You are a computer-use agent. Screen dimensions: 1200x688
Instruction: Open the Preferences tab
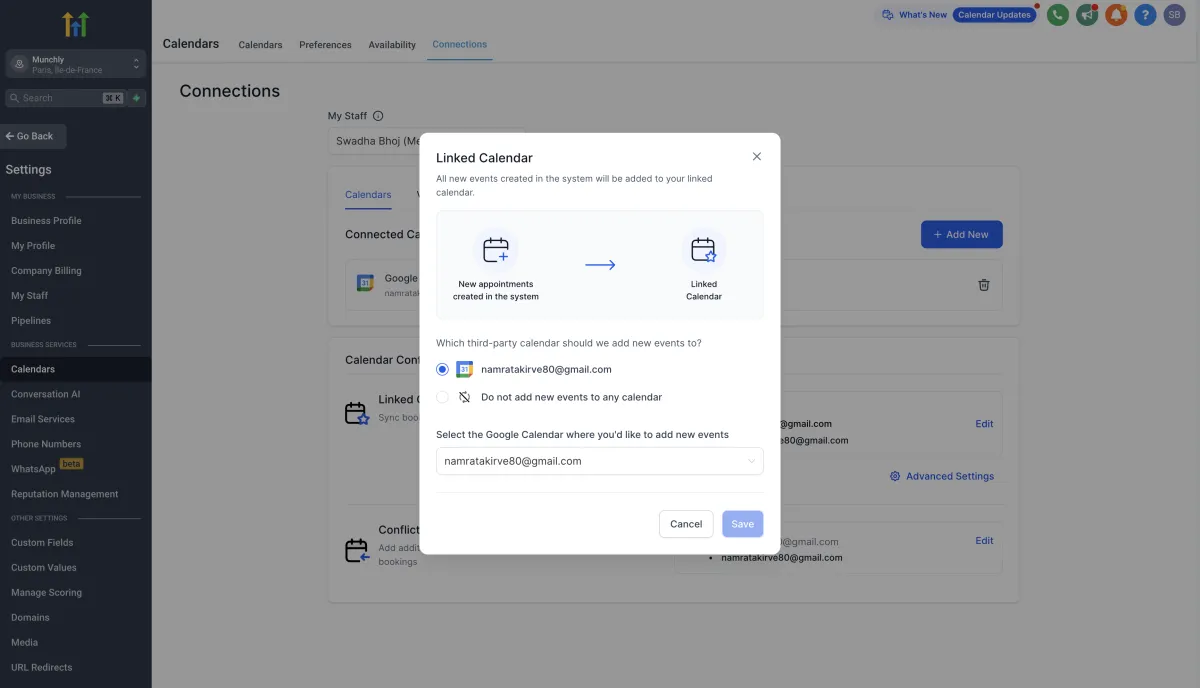[x=325, y=45]
